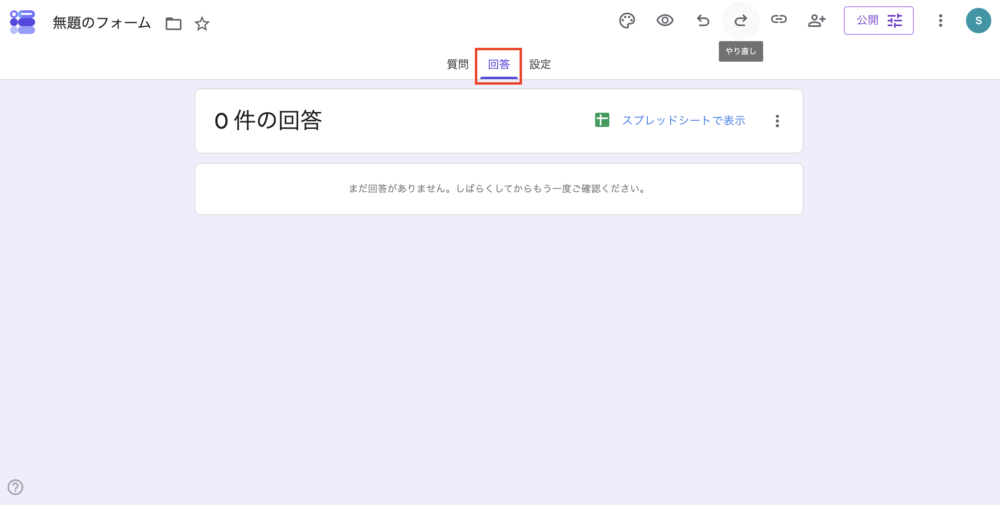This screenshot has width=1000, height=505.
Task: Open the header three-dot more menu
Action: pos(940,20)
